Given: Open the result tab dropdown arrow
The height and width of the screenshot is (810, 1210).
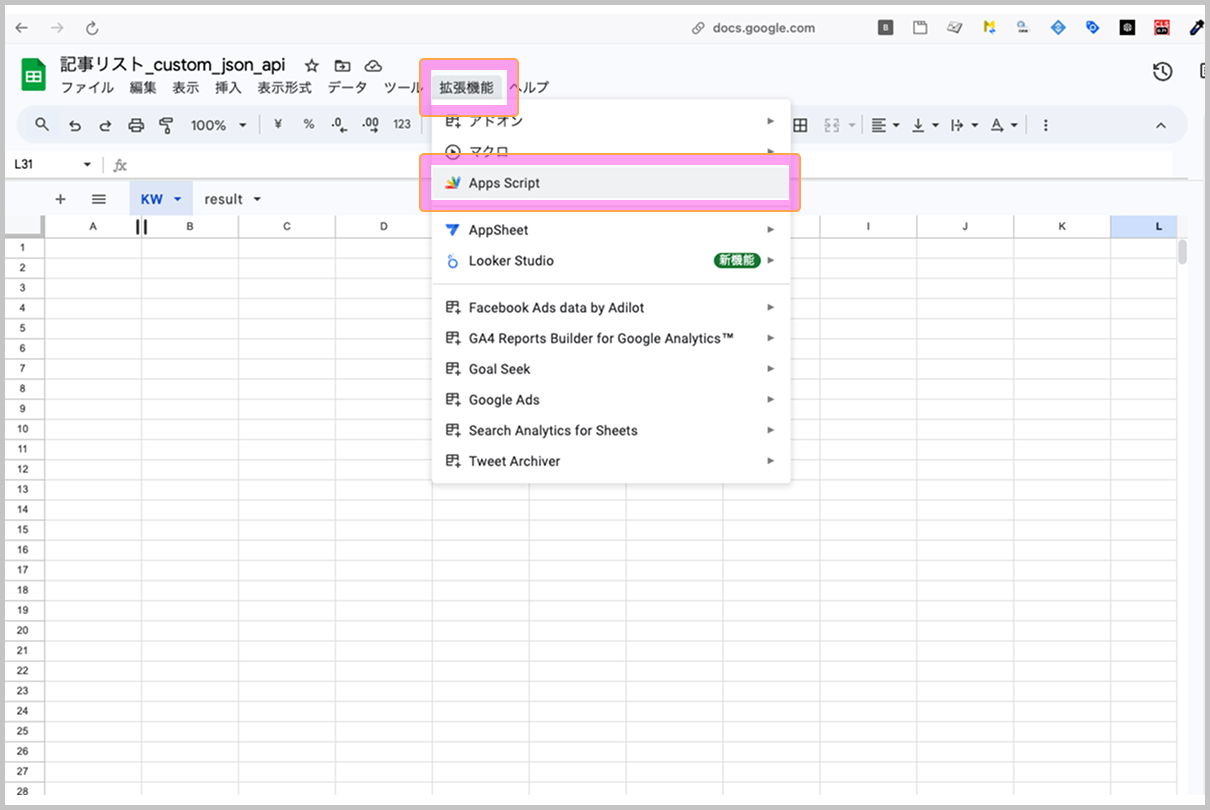Looking at the screenshot, I should (x=257, y=199).
